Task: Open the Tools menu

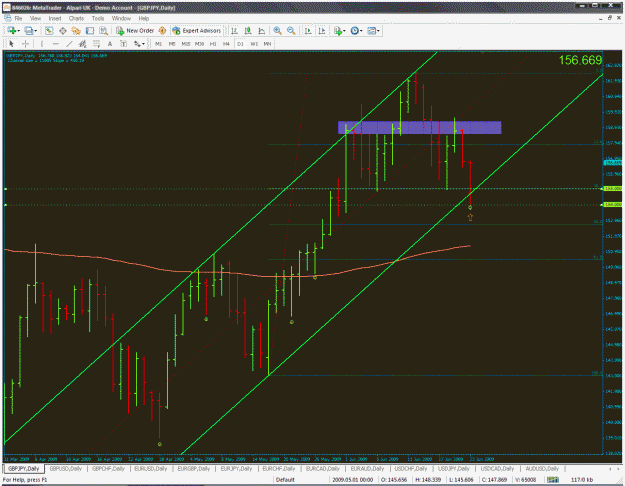Action: 98,18
